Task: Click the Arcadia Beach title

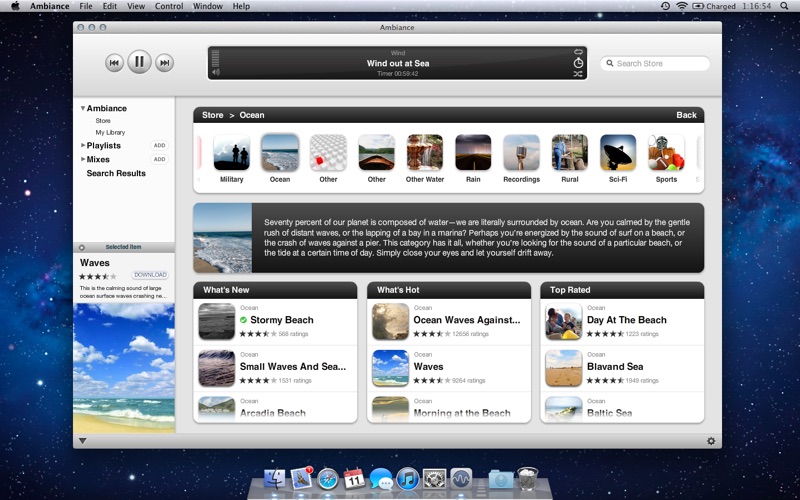Action: [273, 413]
